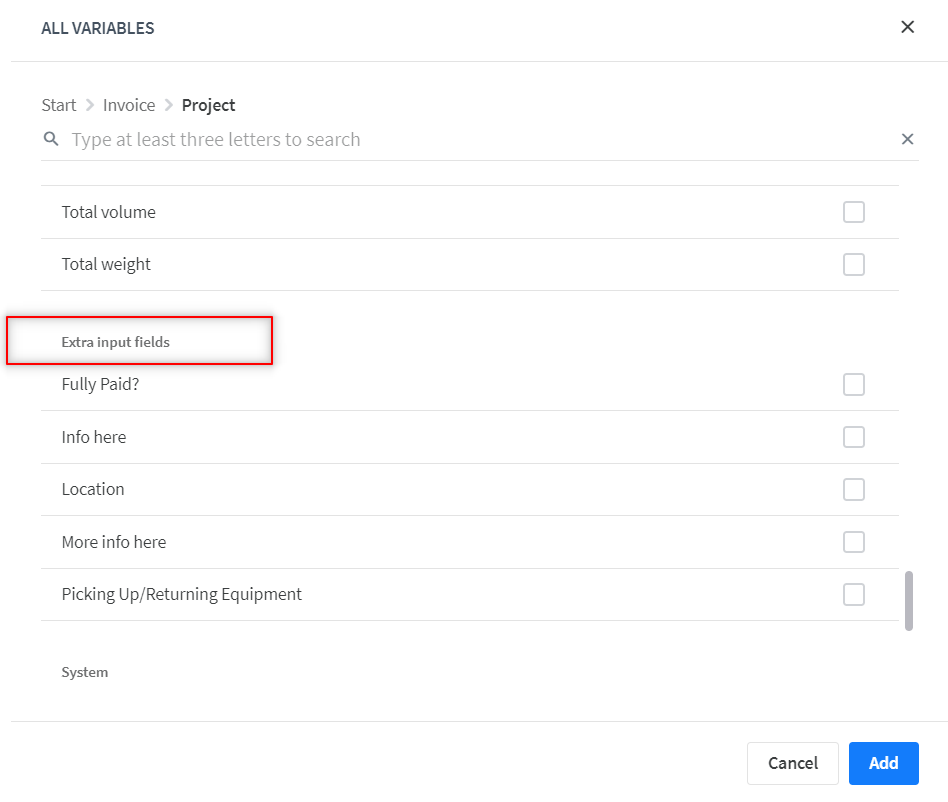Click the chevron between Invoice and Project

click(x=169, y=105)
